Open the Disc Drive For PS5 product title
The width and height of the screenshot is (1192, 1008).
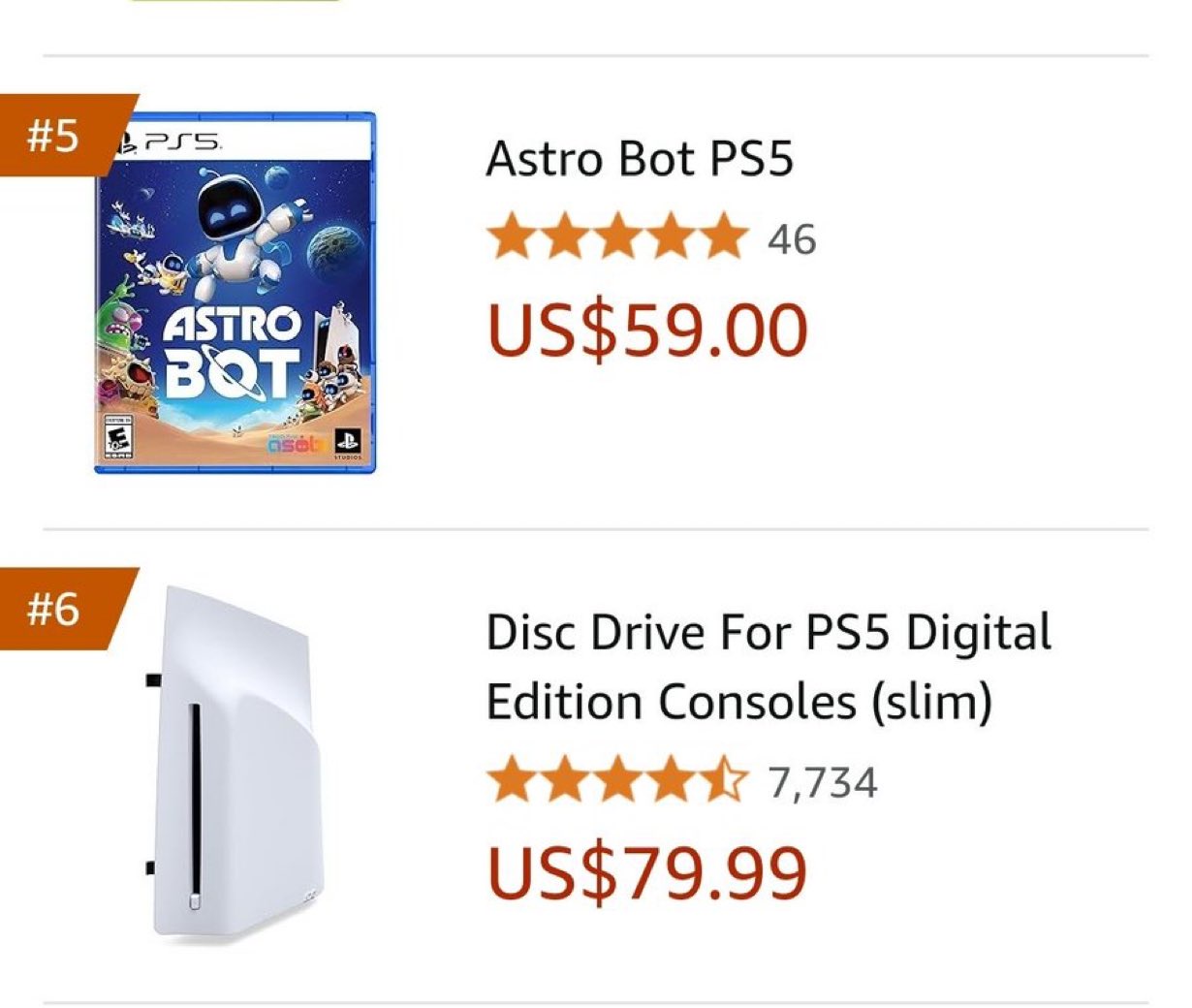768,667
